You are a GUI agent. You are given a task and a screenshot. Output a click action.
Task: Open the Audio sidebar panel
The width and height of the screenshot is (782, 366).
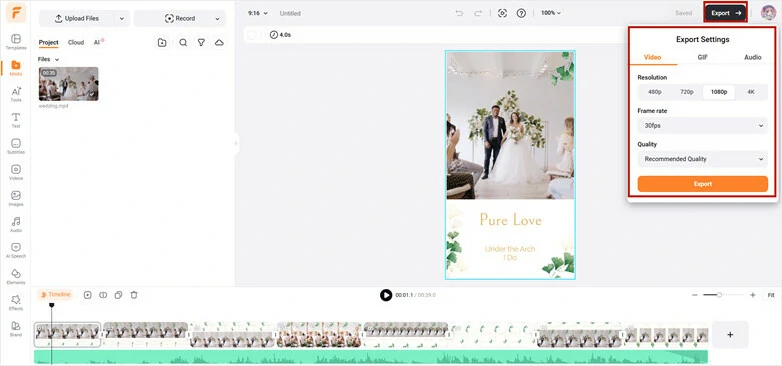(16, 224)
